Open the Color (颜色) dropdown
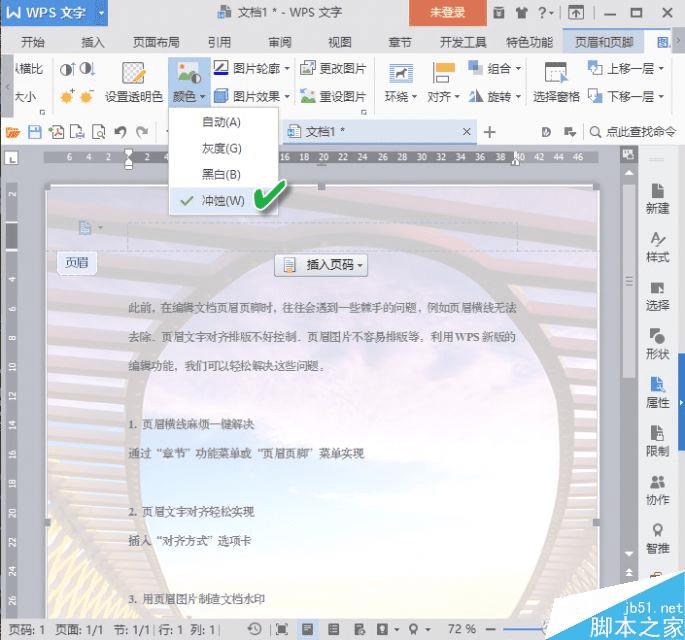Screen dimensions: 685x640 pyautogui.click(x=189, y=83)
